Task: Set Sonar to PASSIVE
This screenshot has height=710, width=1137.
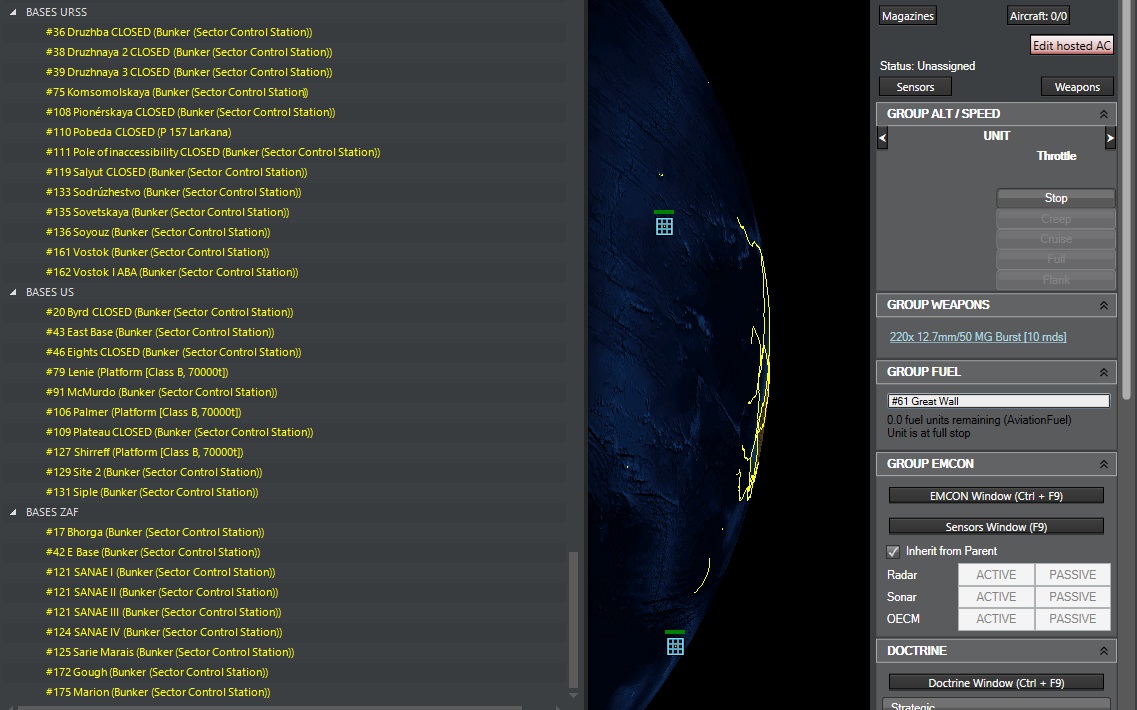Action: tap(1072, 597)
